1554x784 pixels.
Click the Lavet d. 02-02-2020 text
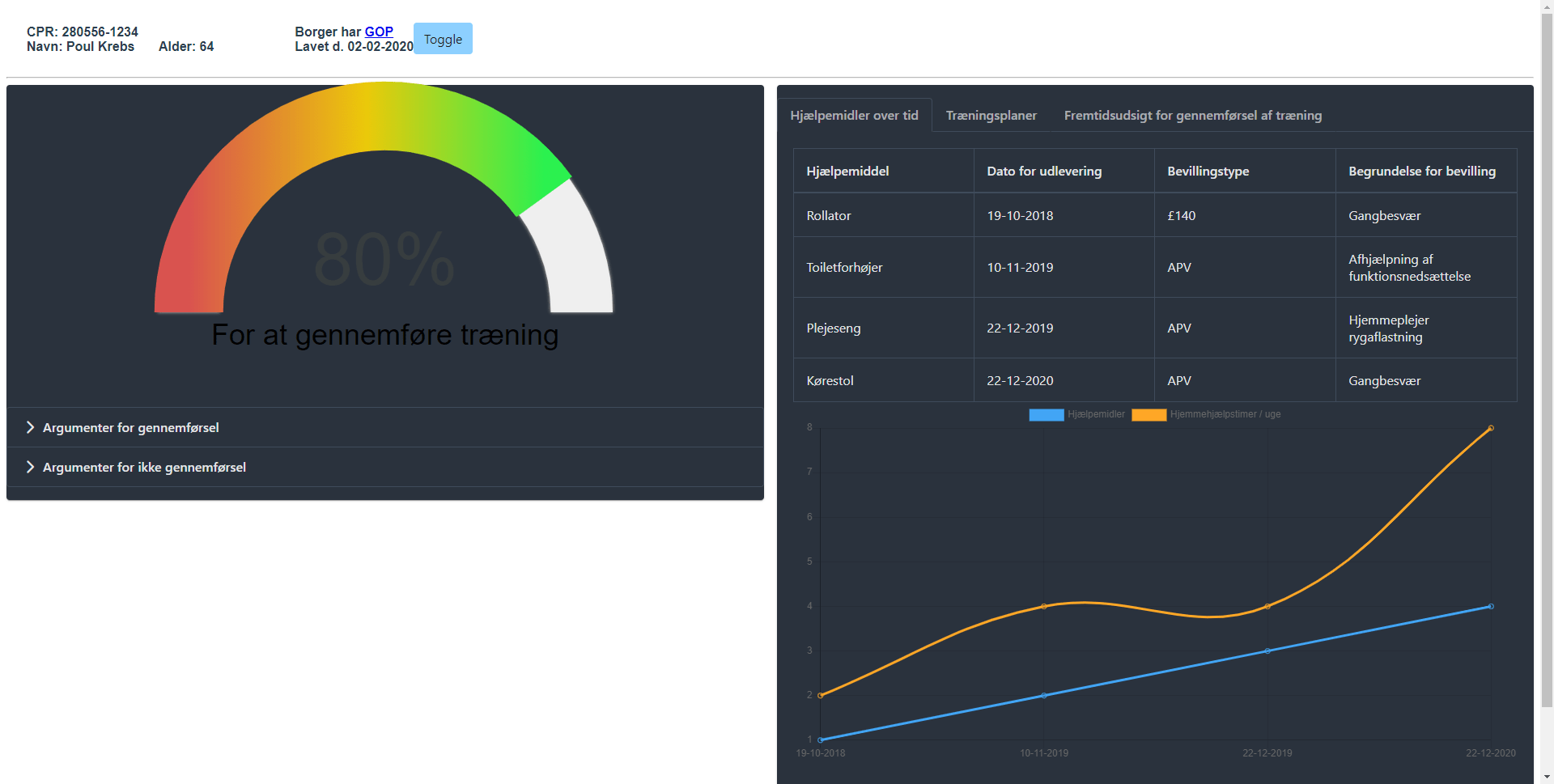point(354,46)
